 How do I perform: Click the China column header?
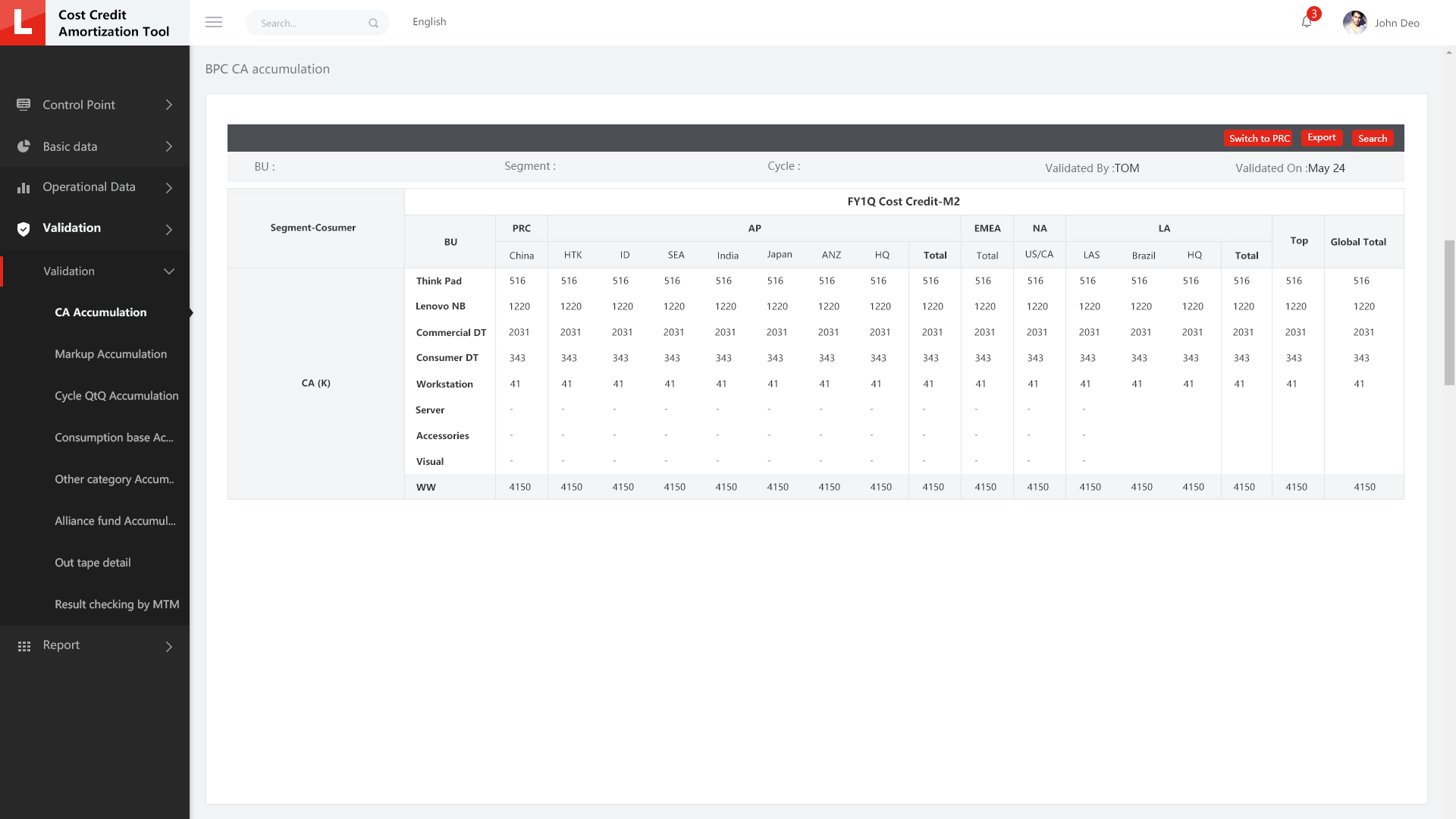[521, 256]
